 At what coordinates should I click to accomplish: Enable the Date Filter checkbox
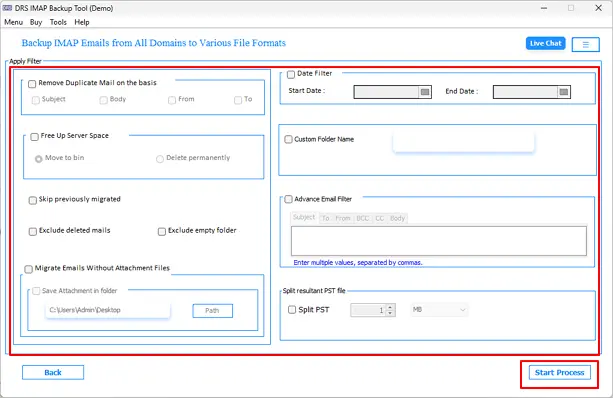pyautogui.click(x=291, y=74)
